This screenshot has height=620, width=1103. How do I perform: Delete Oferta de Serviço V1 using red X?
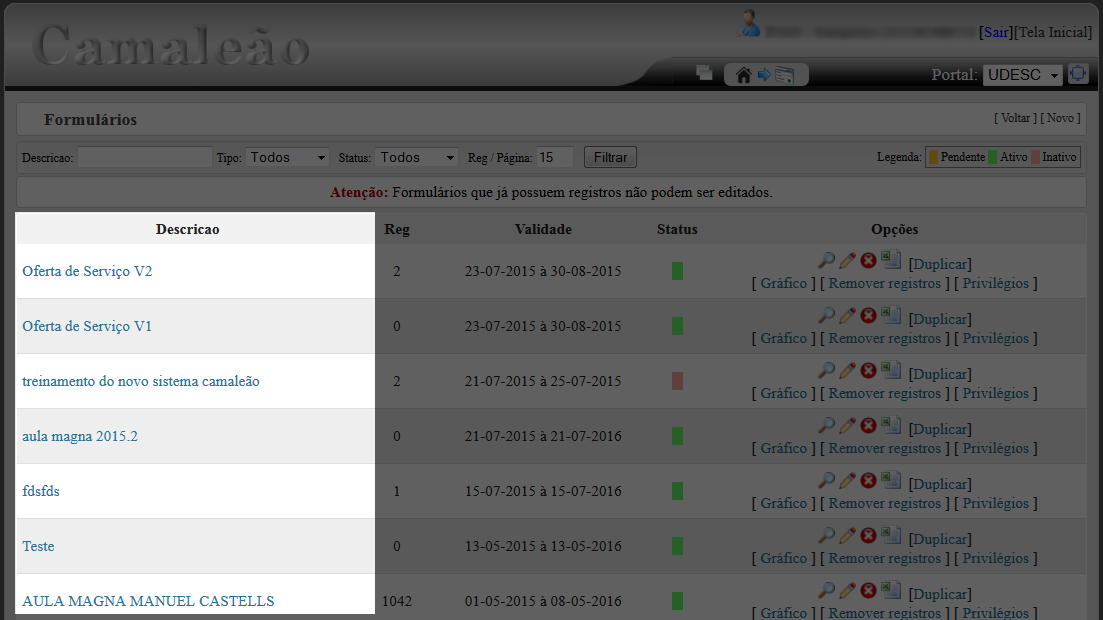tap(869, 315)
